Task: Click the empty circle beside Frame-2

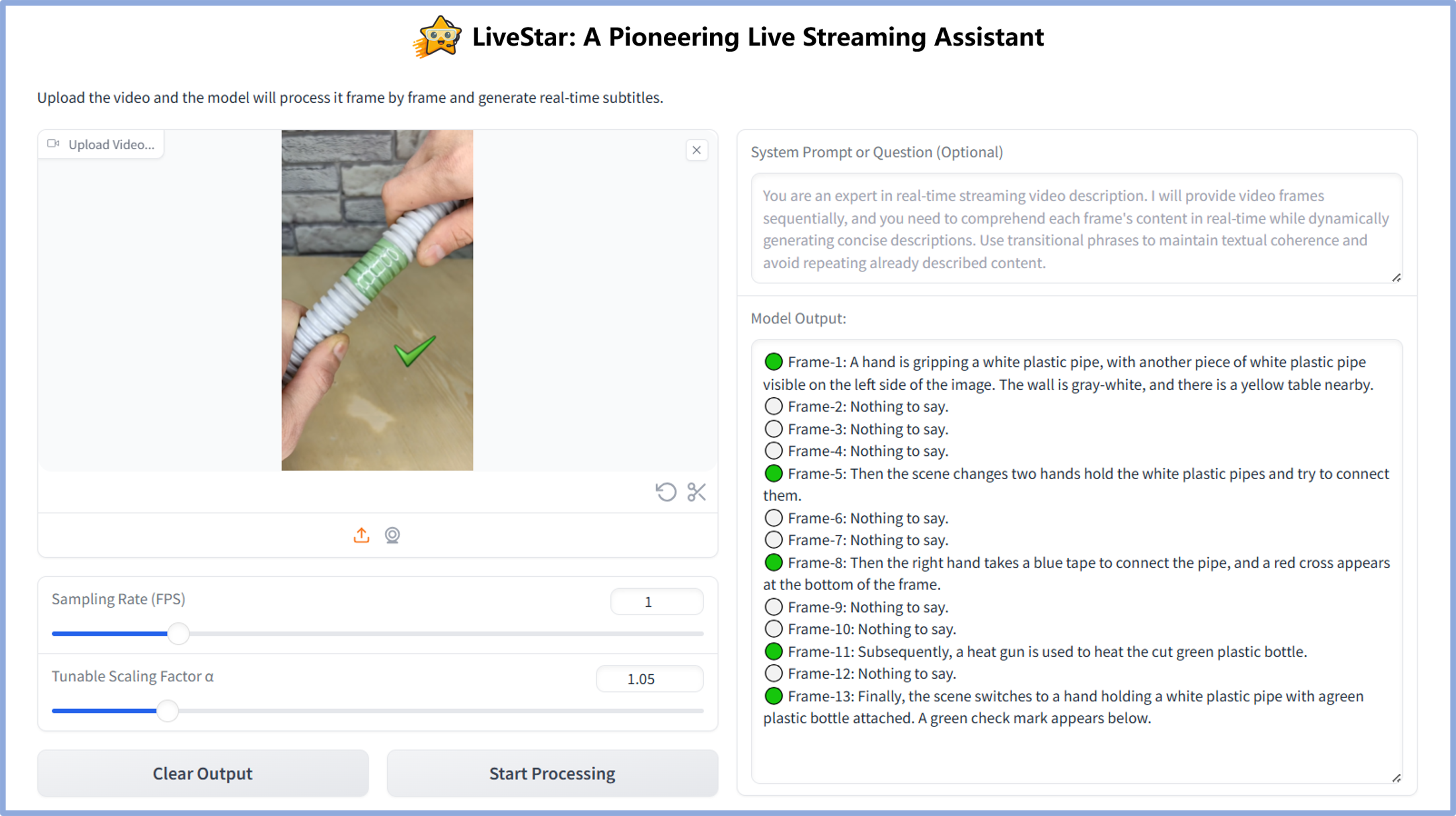Action: [773, 406]
